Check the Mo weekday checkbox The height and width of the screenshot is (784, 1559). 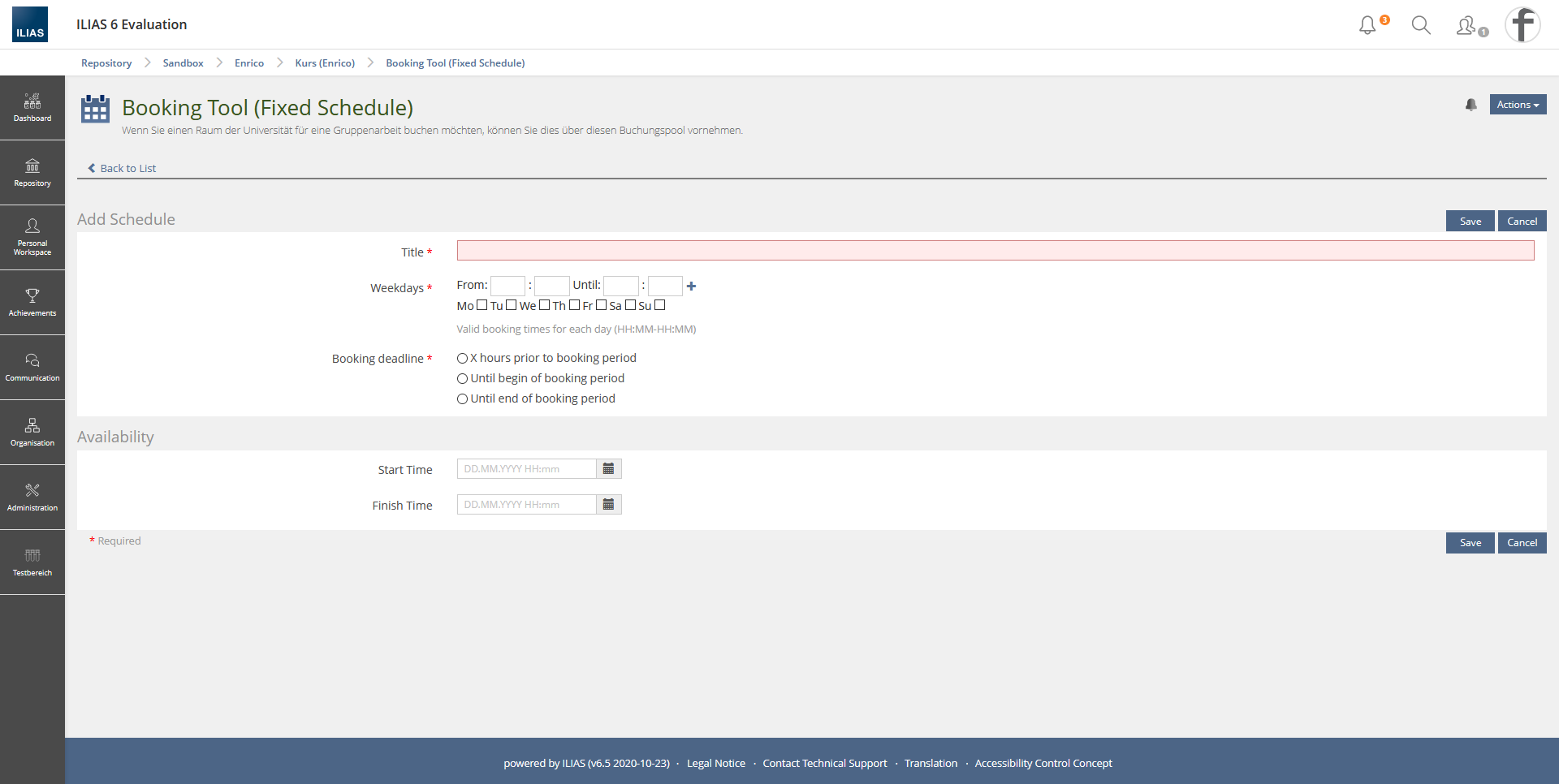482,305
